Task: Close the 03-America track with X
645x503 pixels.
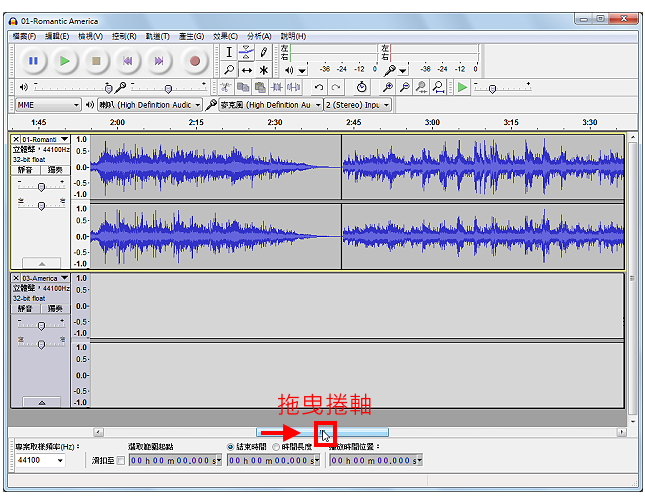Action: (16, 278)
